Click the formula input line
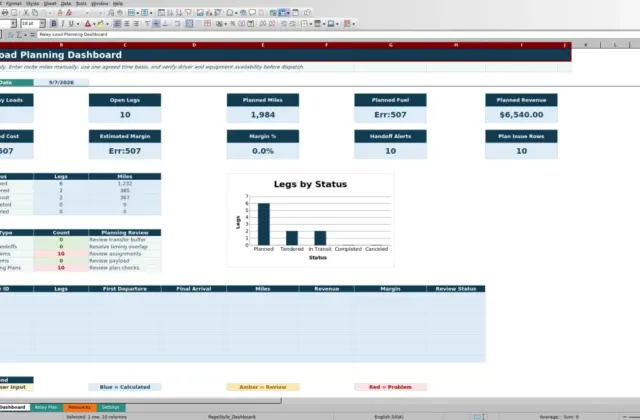Screen dimensions: 640x420 click(339, 35)
